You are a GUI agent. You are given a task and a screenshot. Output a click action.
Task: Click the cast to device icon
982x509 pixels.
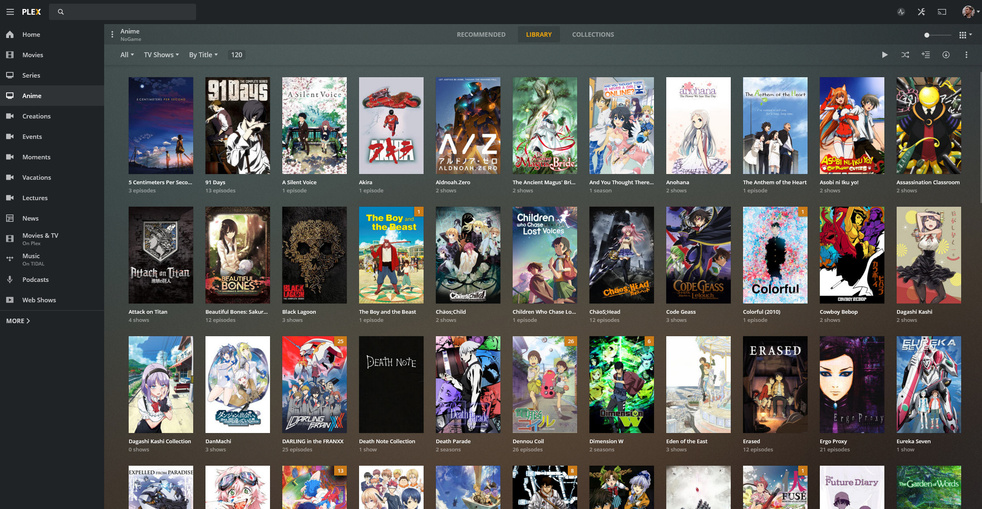tap(942, 12)
